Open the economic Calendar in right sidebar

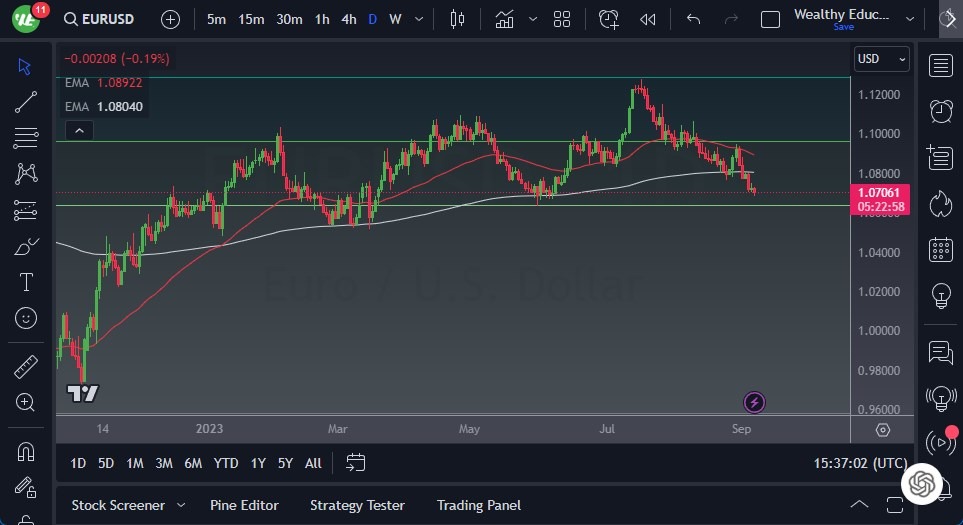940,249
